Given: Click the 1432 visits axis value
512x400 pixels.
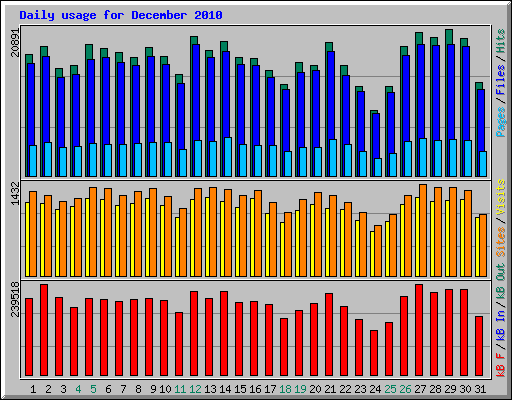Looking at the screenshot, I should (16, 193).
